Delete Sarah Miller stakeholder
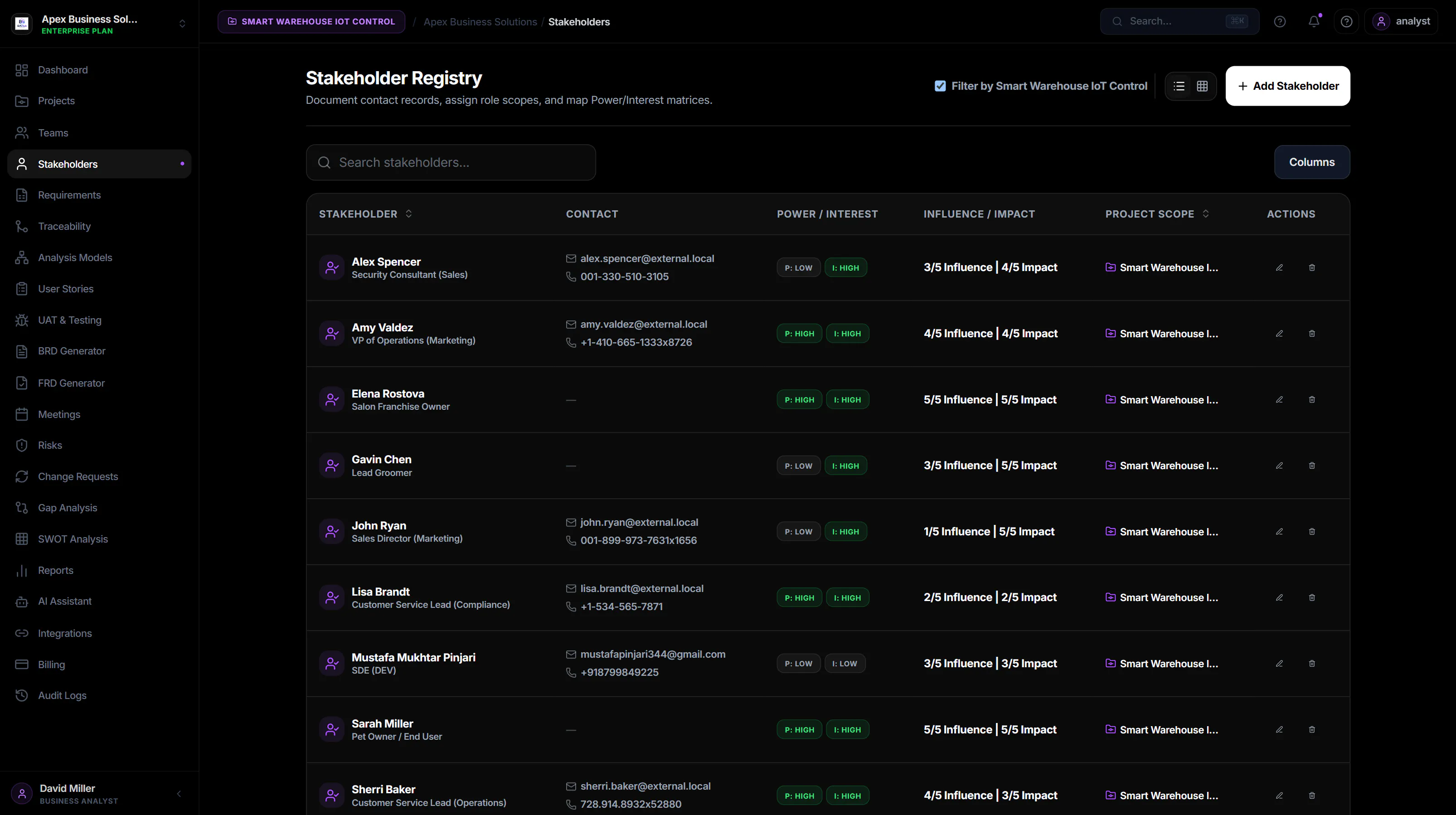 point(1312,730)
